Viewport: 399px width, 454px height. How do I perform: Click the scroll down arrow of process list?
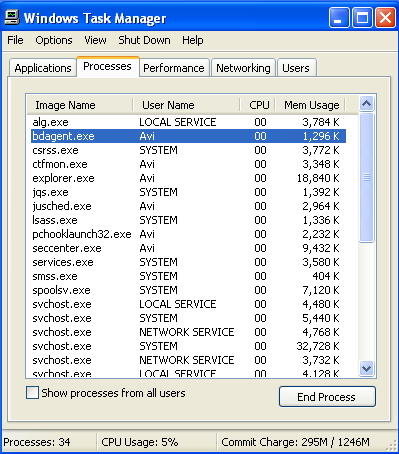(367, 368)
